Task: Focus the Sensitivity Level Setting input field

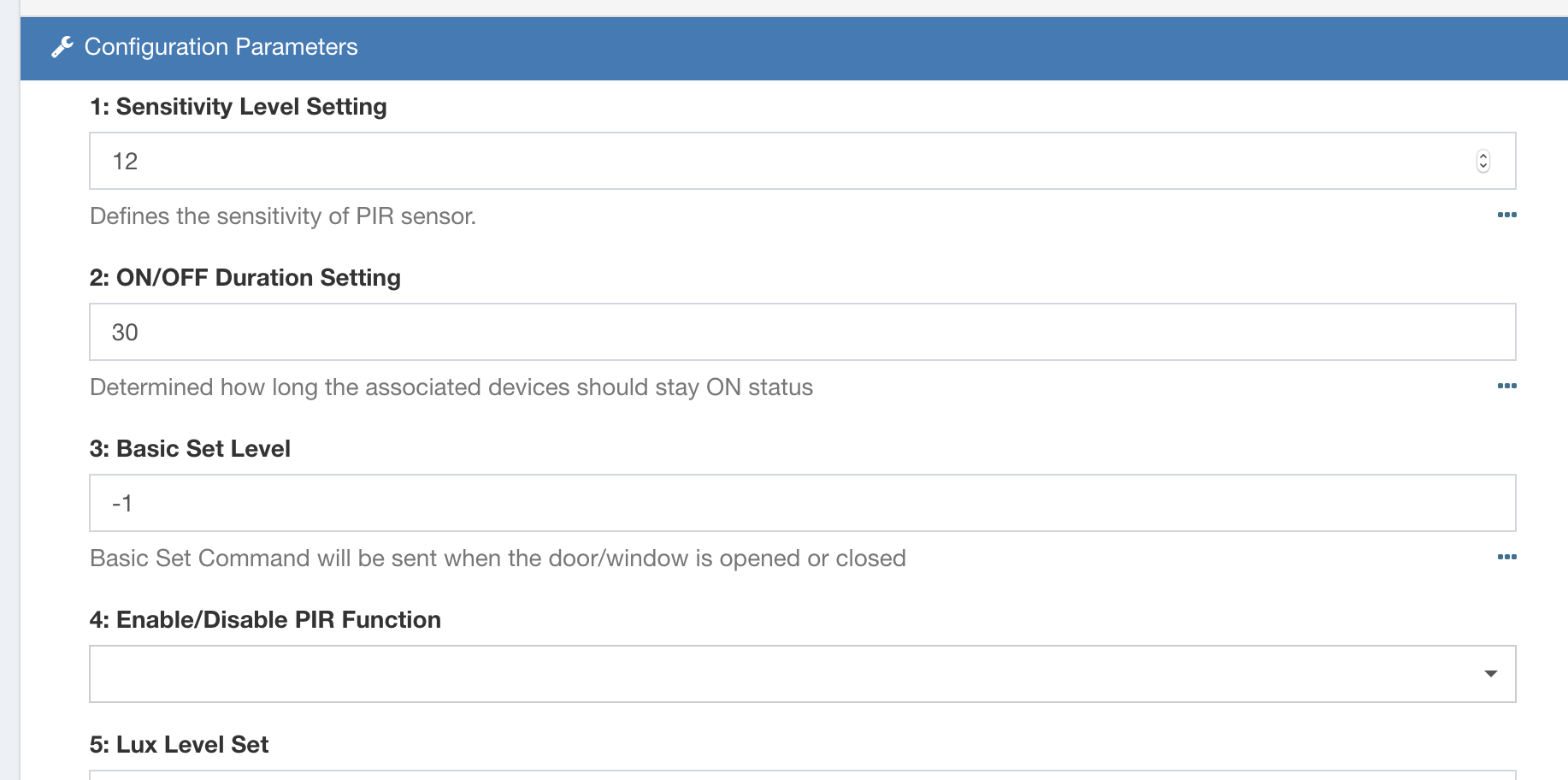Action: 769,161
